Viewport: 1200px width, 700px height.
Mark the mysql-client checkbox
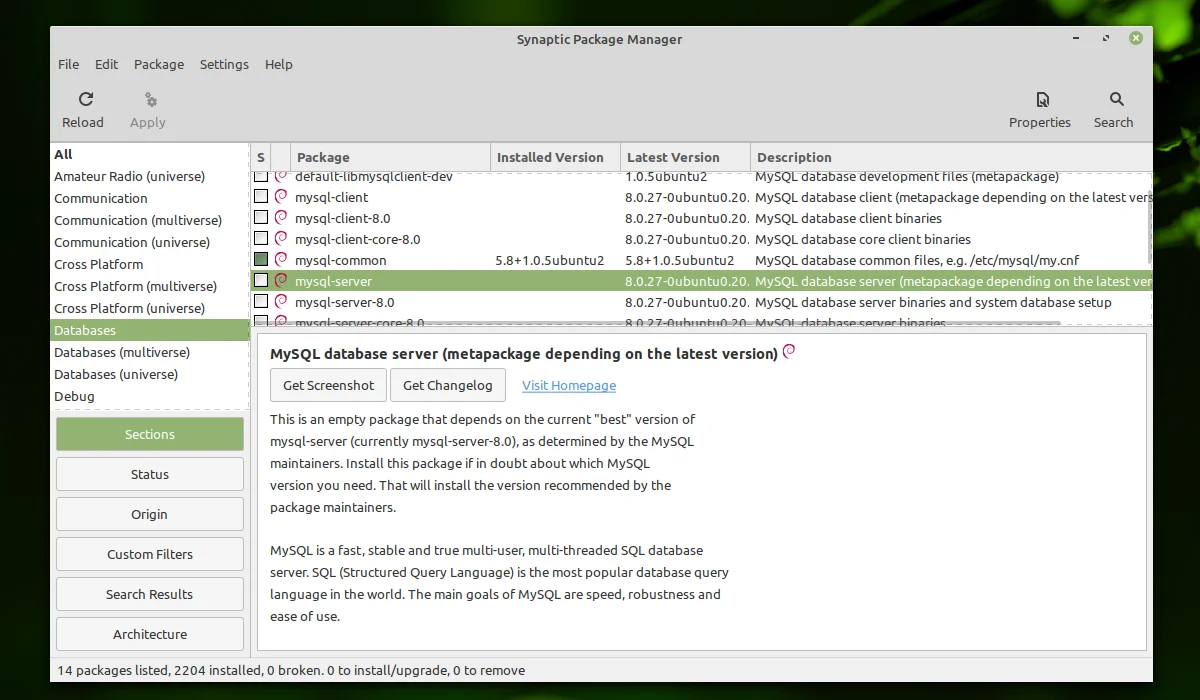[x=261, y=197]
